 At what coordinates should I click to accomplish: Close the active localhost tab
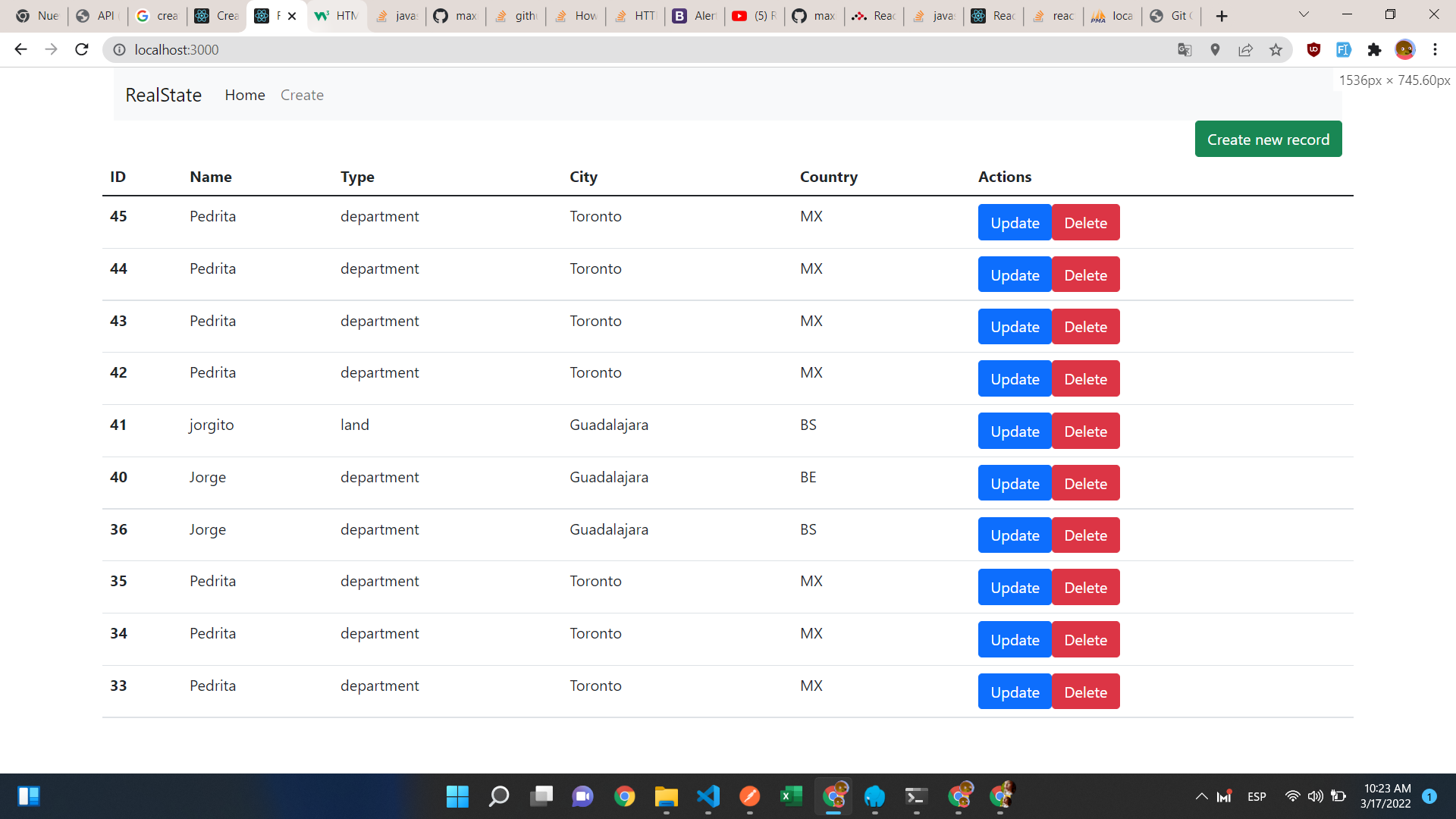click(292, 16)
